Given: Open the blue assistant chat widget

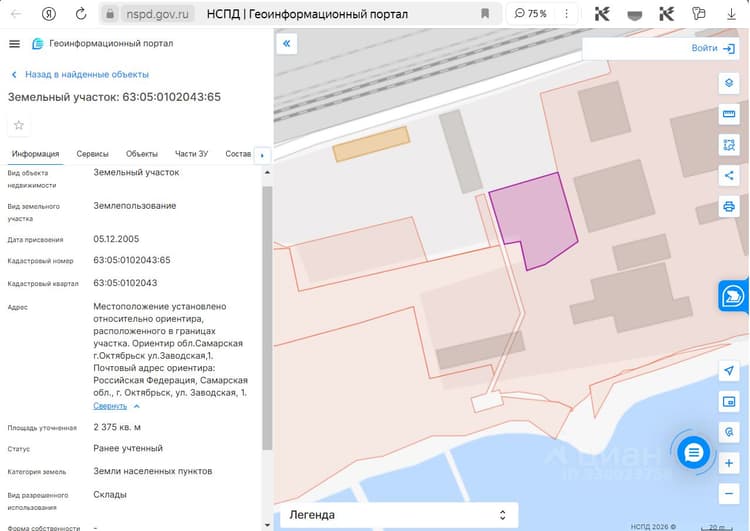Looking at the screenshot, I should (x=733, y=296).
